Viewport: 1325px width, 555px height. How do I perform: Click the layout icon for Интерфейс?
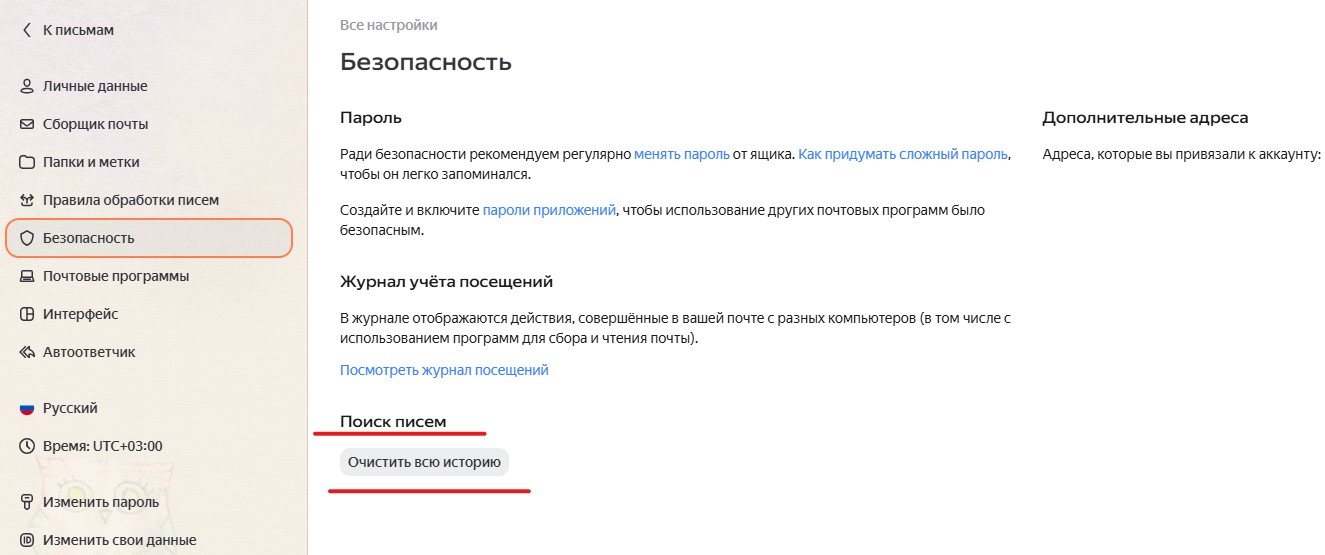(27, 314)
